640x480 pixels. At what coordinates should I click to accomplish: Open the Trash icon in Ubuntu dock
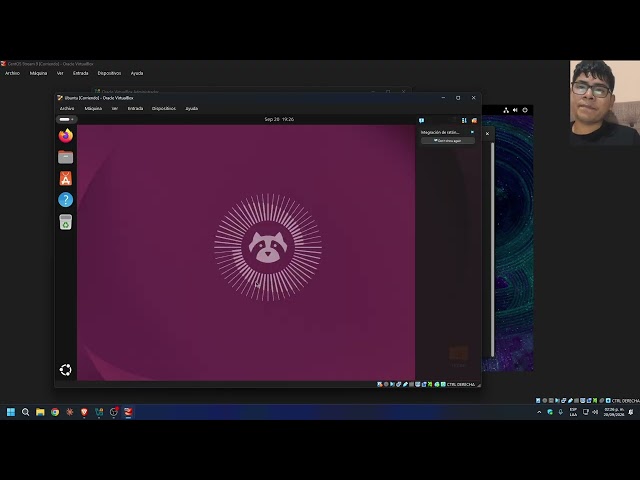point(66,222)
